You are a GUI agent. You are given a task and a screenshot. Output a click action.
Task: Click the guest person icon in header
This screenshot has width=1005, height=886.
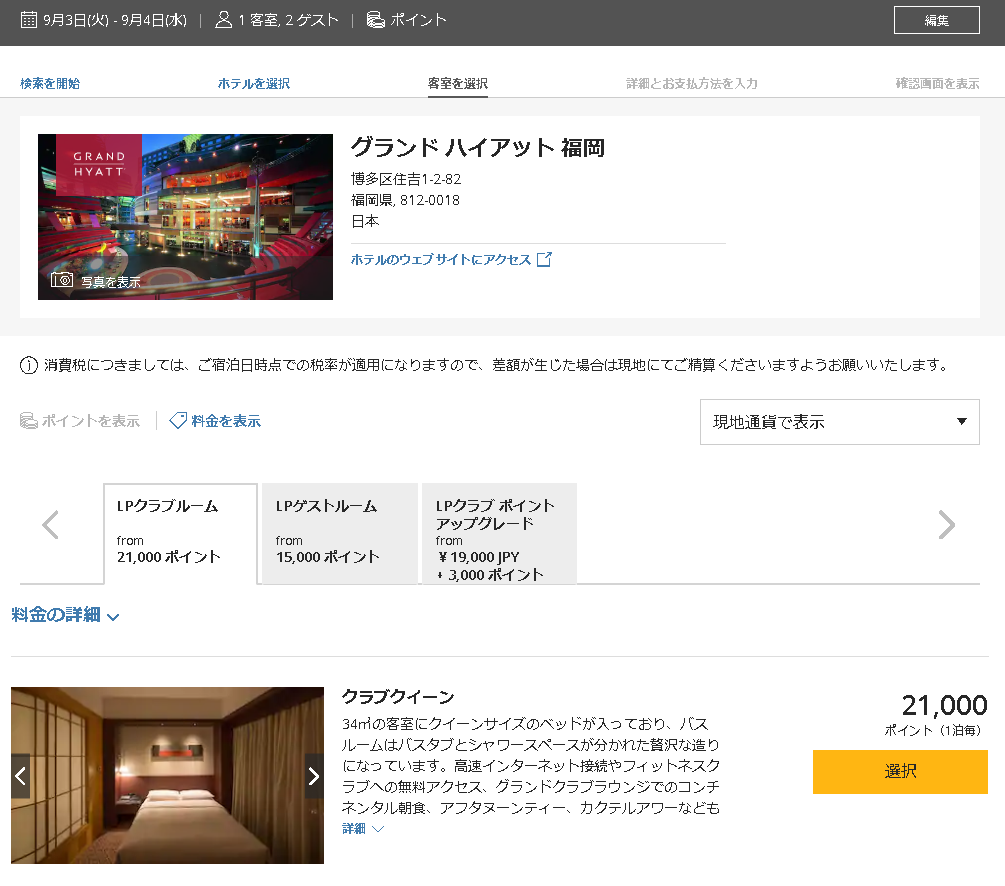(223, 20)
